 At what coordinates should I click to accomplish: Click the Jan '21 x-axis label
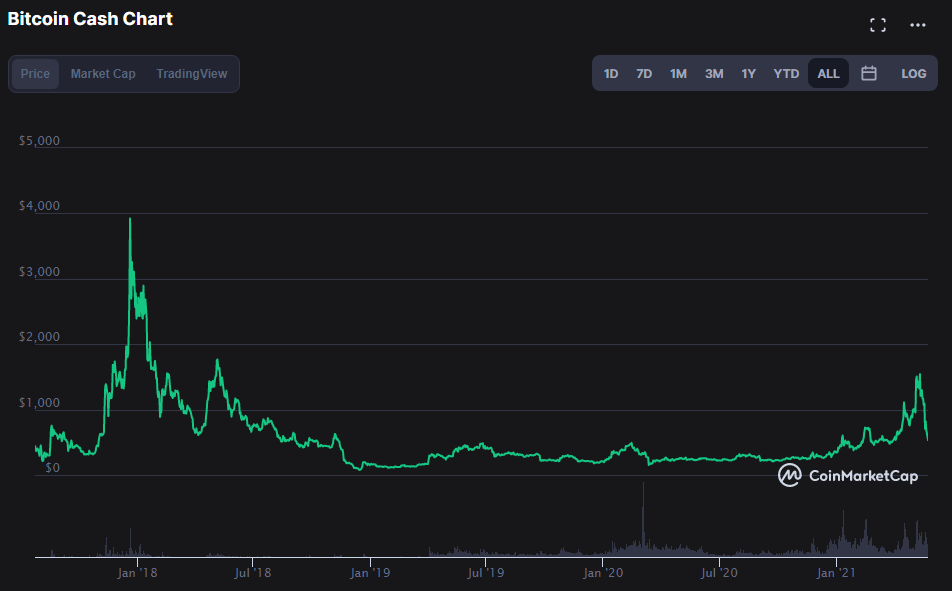(x=836, y=573)
